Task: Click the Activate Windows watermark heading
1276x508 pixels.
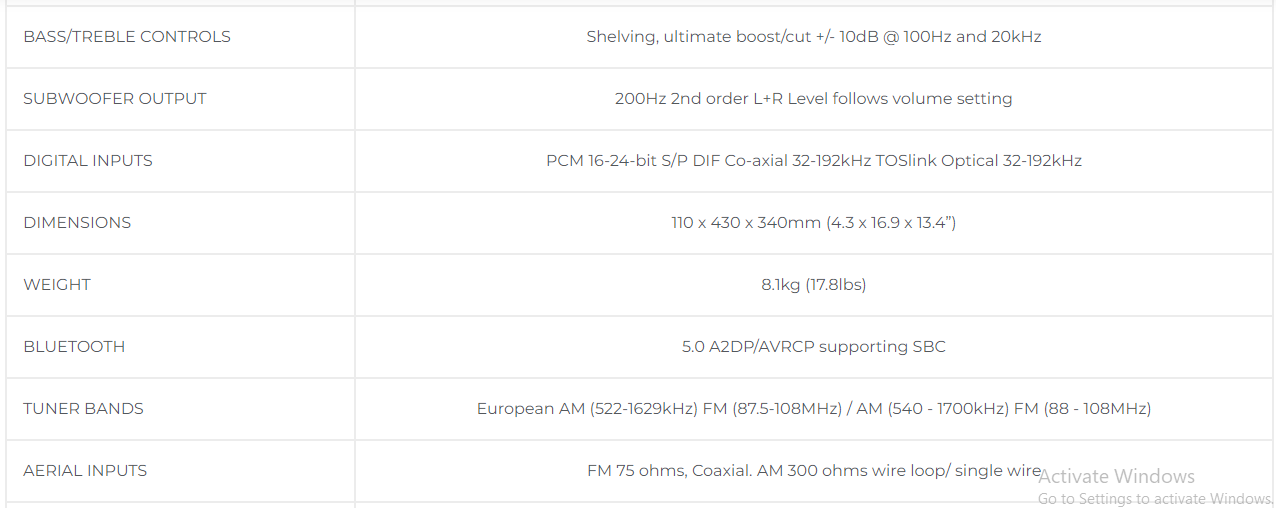Action: pos(1116,477)
